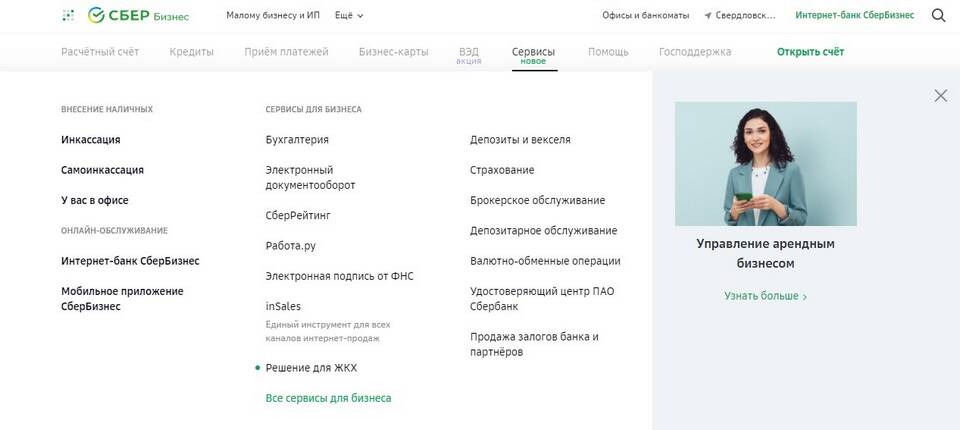Screen dimensions: 960x430
Task: Open the Господдержка tab
Action: 695,52
